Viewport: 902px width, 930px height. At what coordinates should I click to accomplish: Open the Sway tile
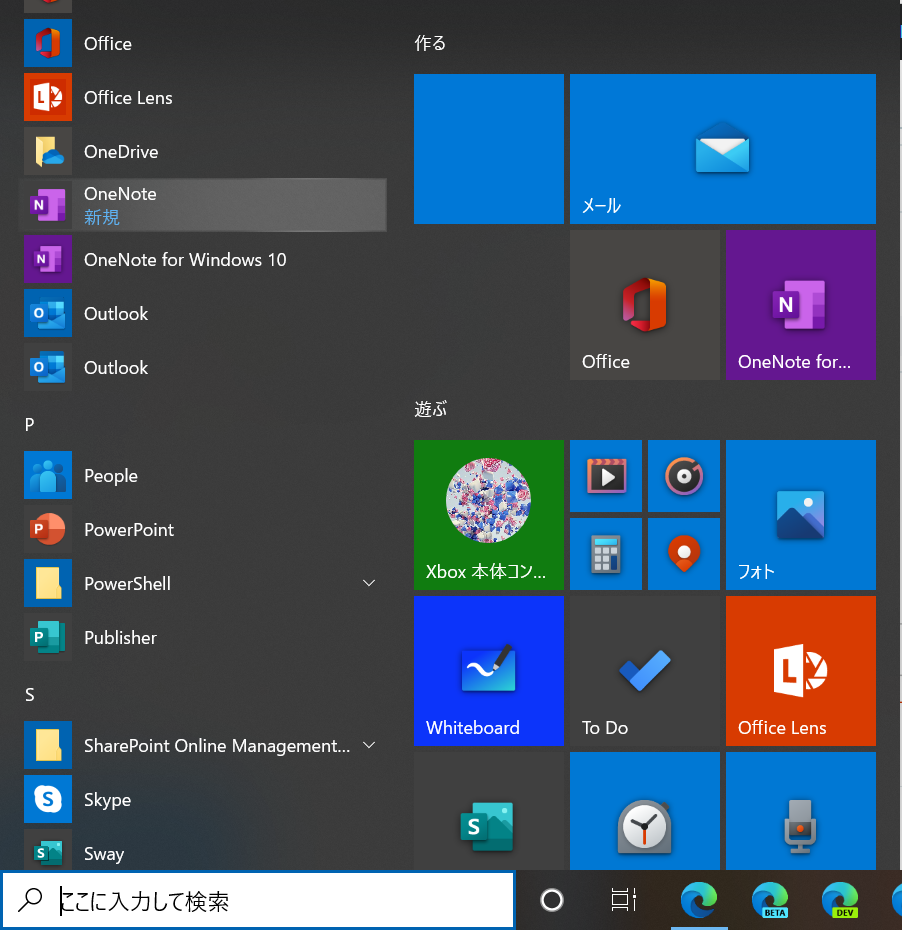coord(489,811)
